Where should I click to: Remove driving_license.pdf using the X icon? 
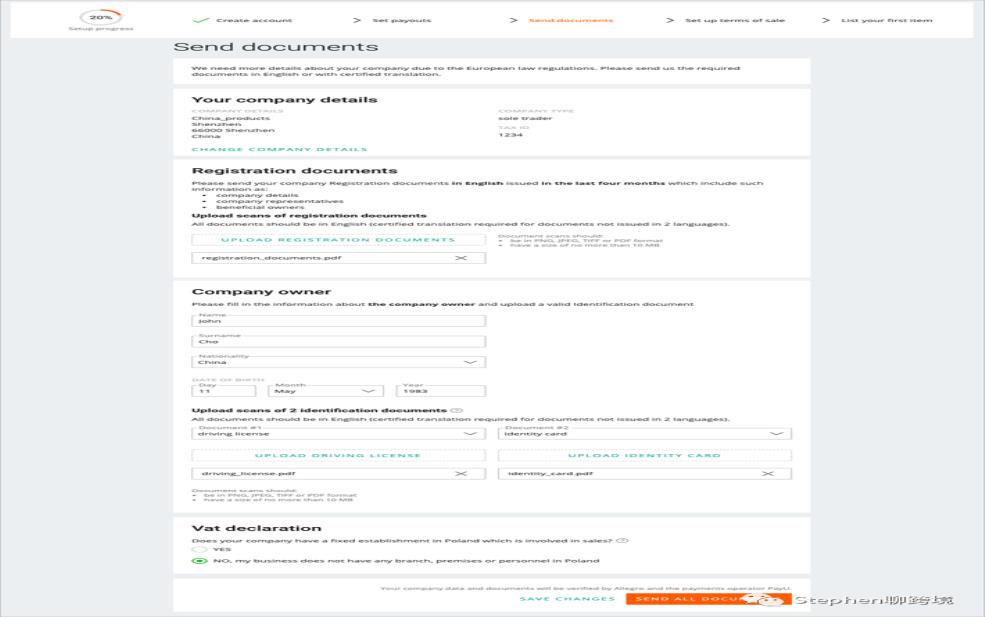pos(461,474)
